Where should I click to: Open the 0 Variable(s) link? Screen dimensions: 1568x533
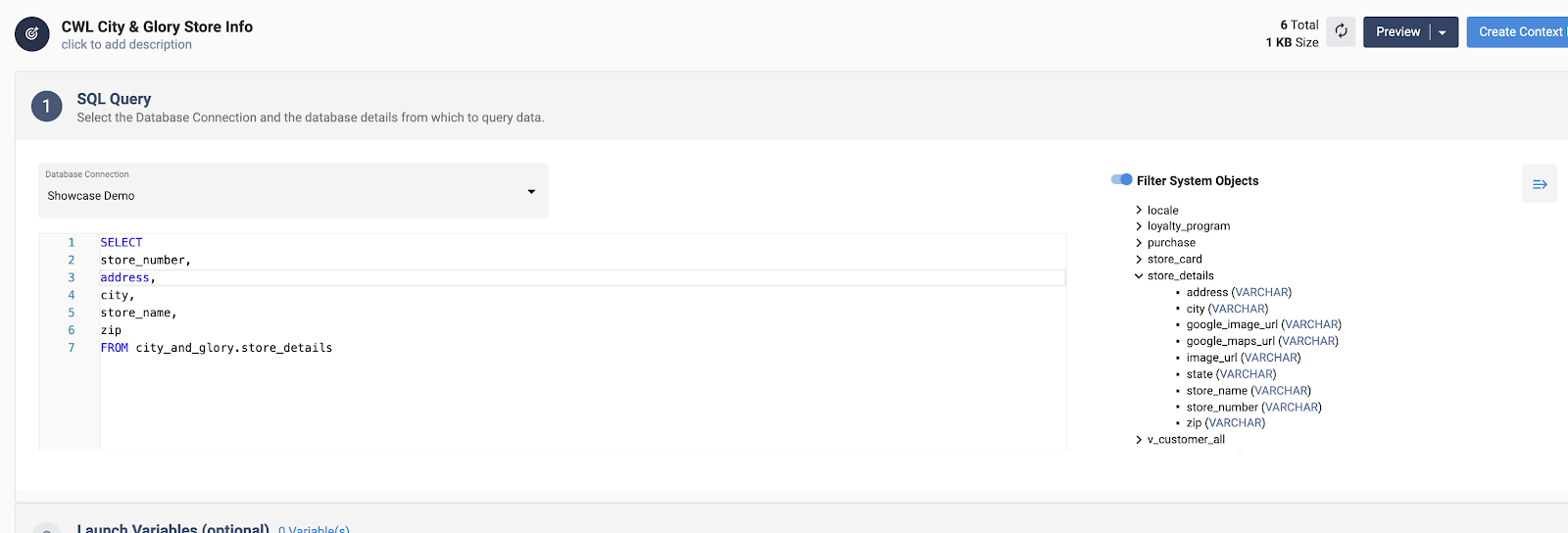(x=314, y=529)
